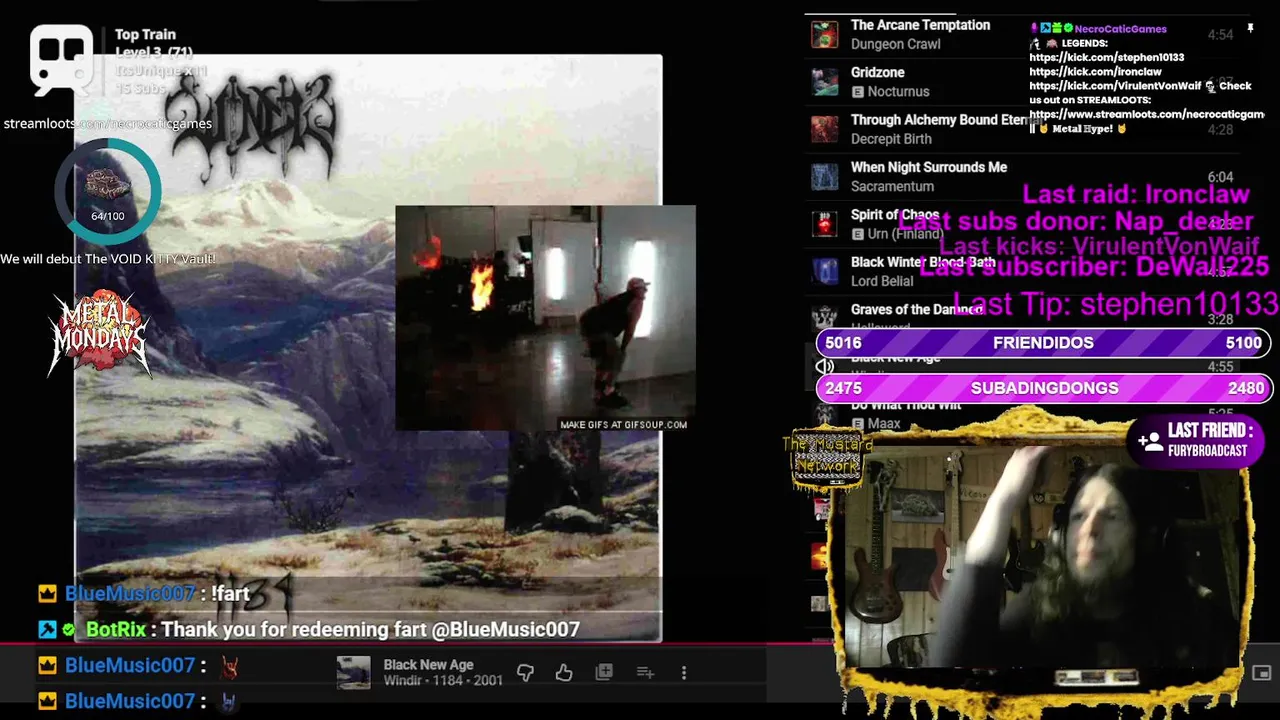
Task: Open the kick.com/VirulentVonWaif link
Action: tap(1115, 86)
